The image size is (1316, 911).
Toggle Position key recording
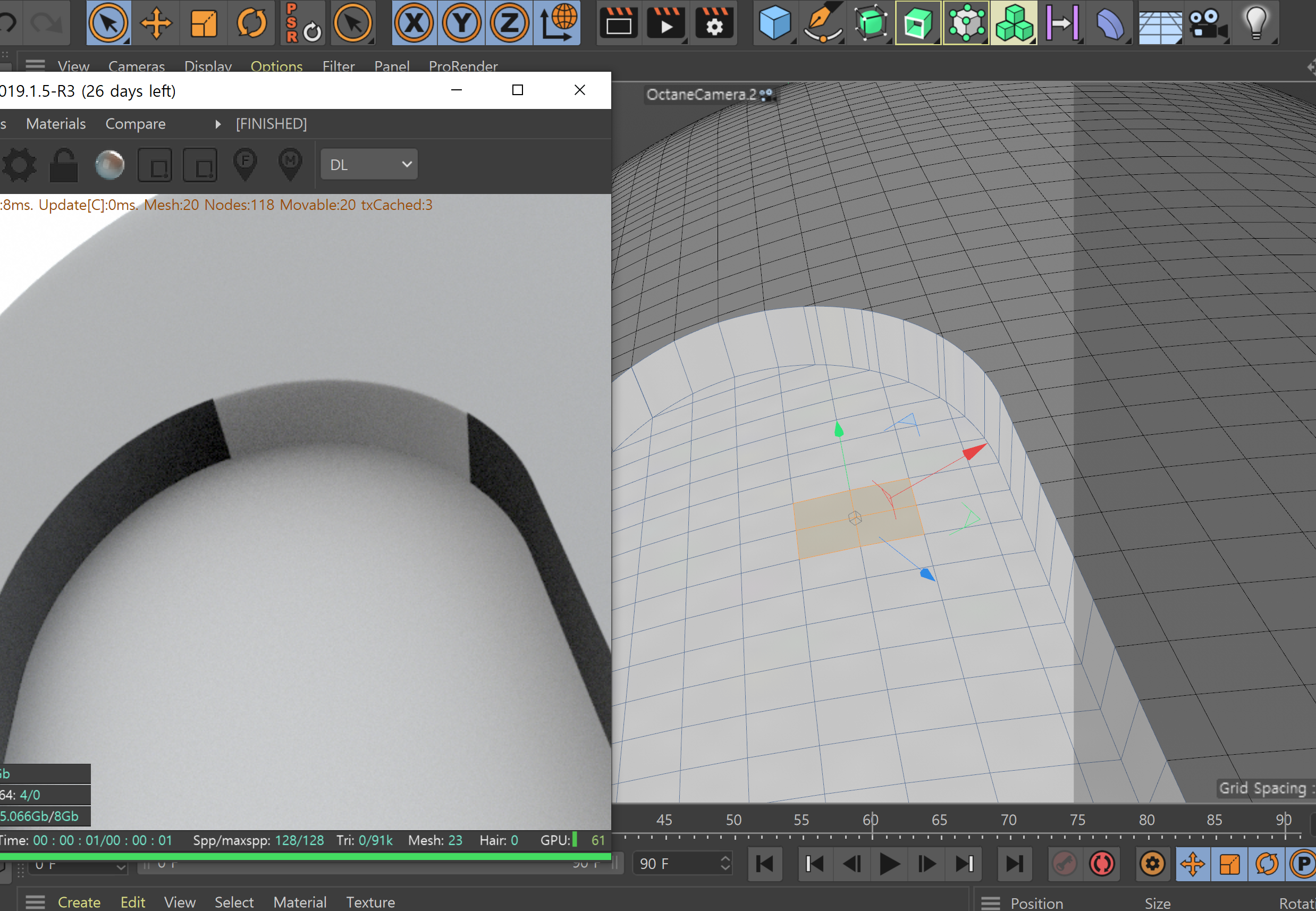point(1193,864)
